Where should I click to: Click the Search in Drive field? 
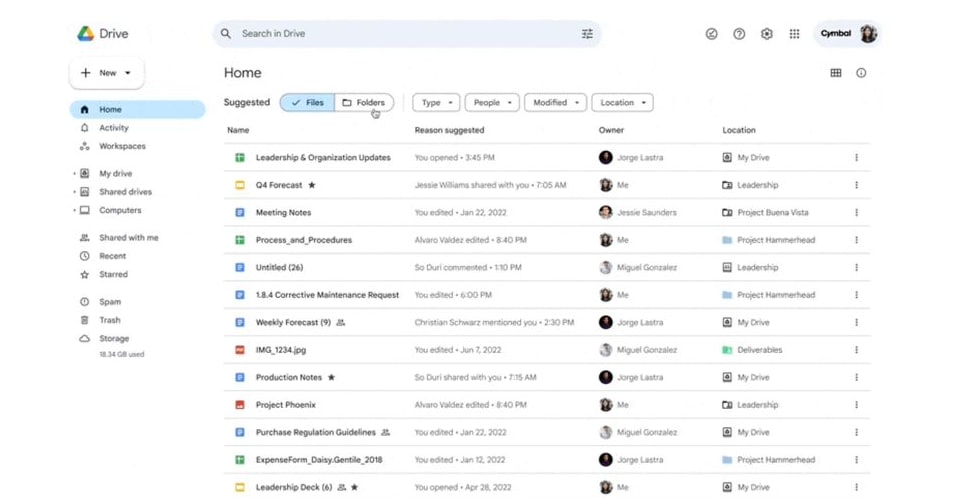tap(400, 34)
